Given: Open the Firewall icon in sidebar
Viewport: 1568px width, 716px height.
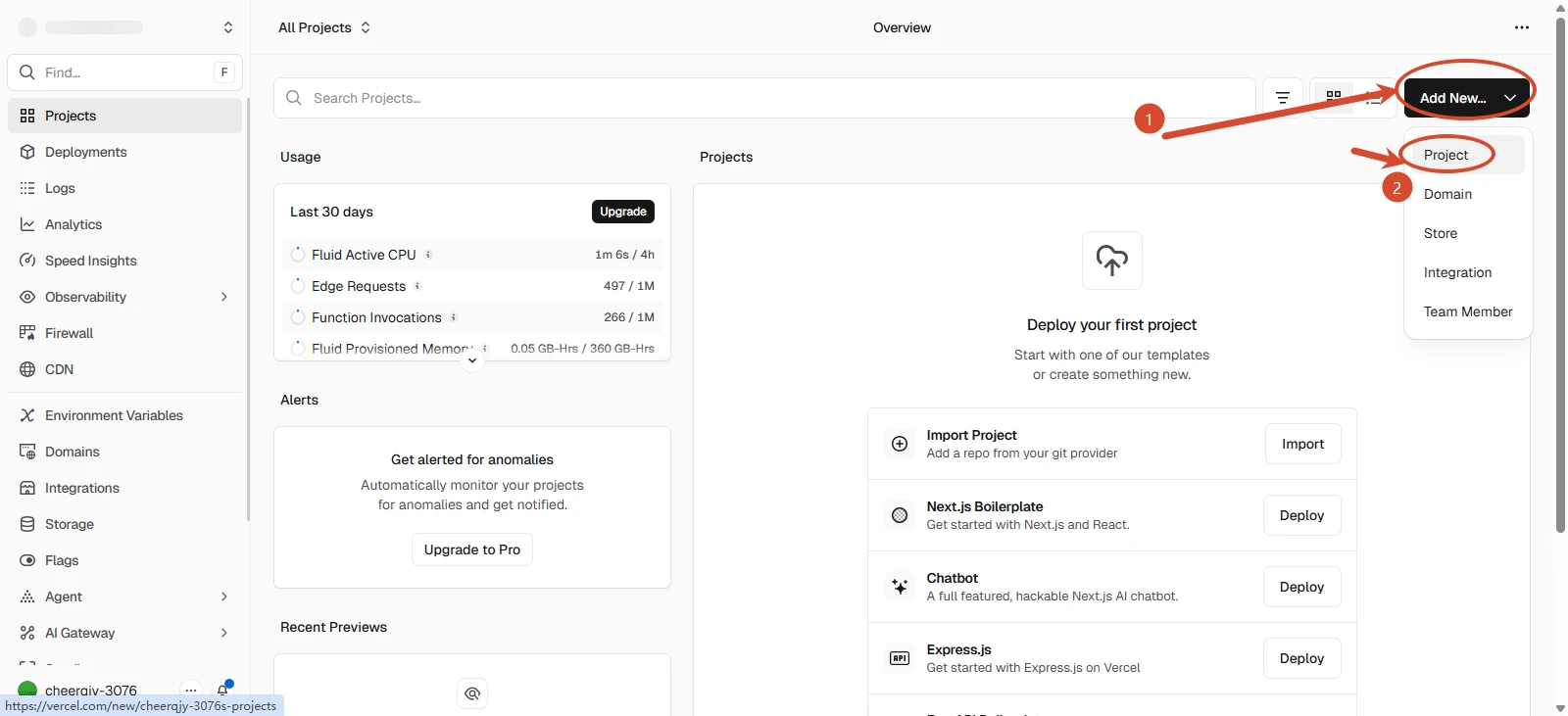Looking at the screenshot, I should pyautogui.click(x=27, y=333).
